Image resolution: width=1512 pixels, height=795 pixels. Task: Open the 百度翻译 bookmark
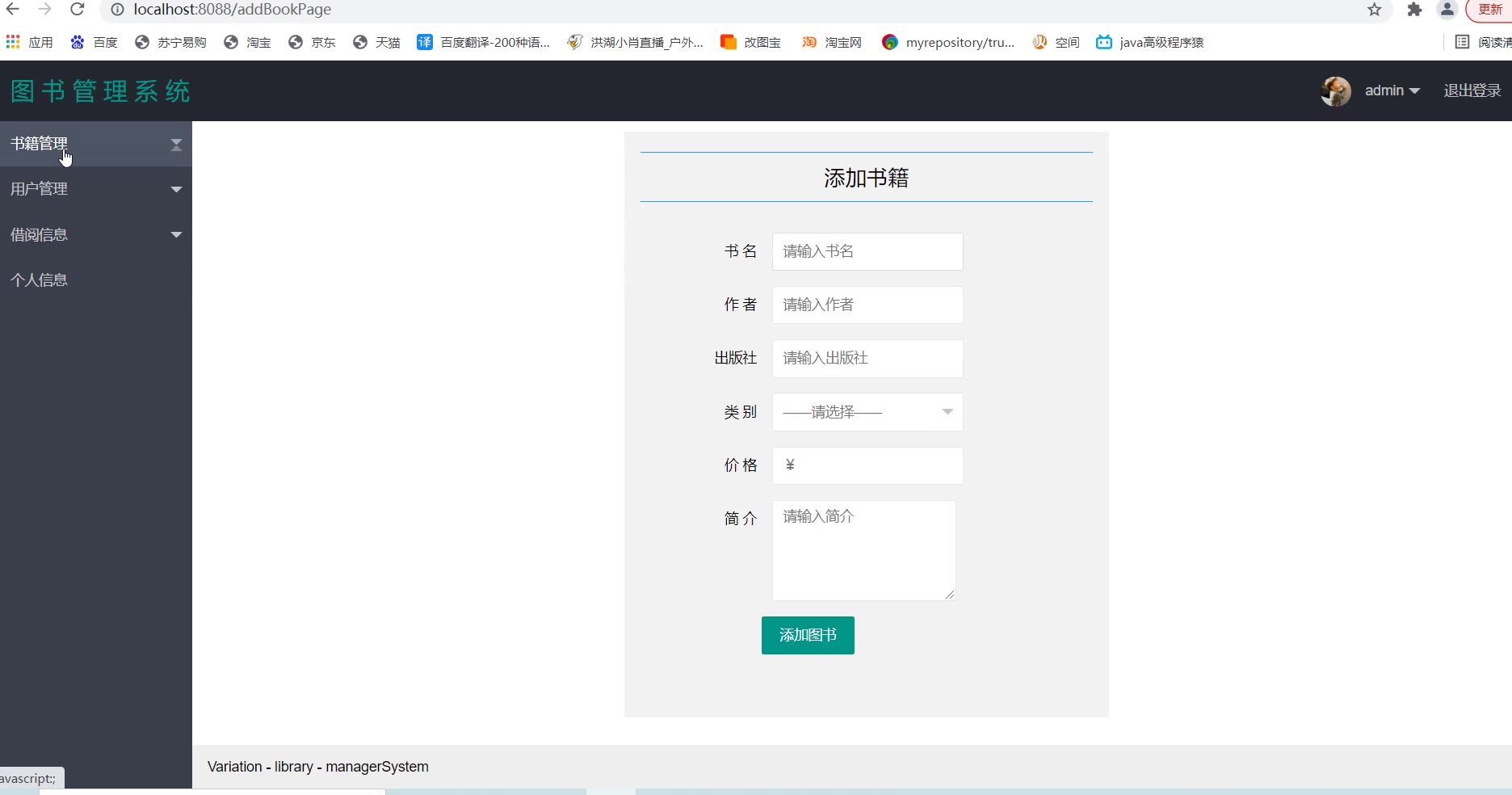(x=483, y=42)
